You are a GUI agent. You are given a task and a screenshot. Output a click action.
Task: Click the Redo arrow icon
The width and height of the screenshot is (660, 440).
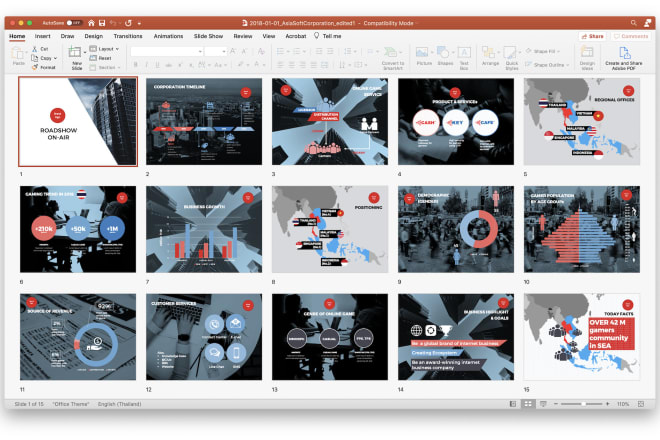pyautogui.click(x=128, y=23)
